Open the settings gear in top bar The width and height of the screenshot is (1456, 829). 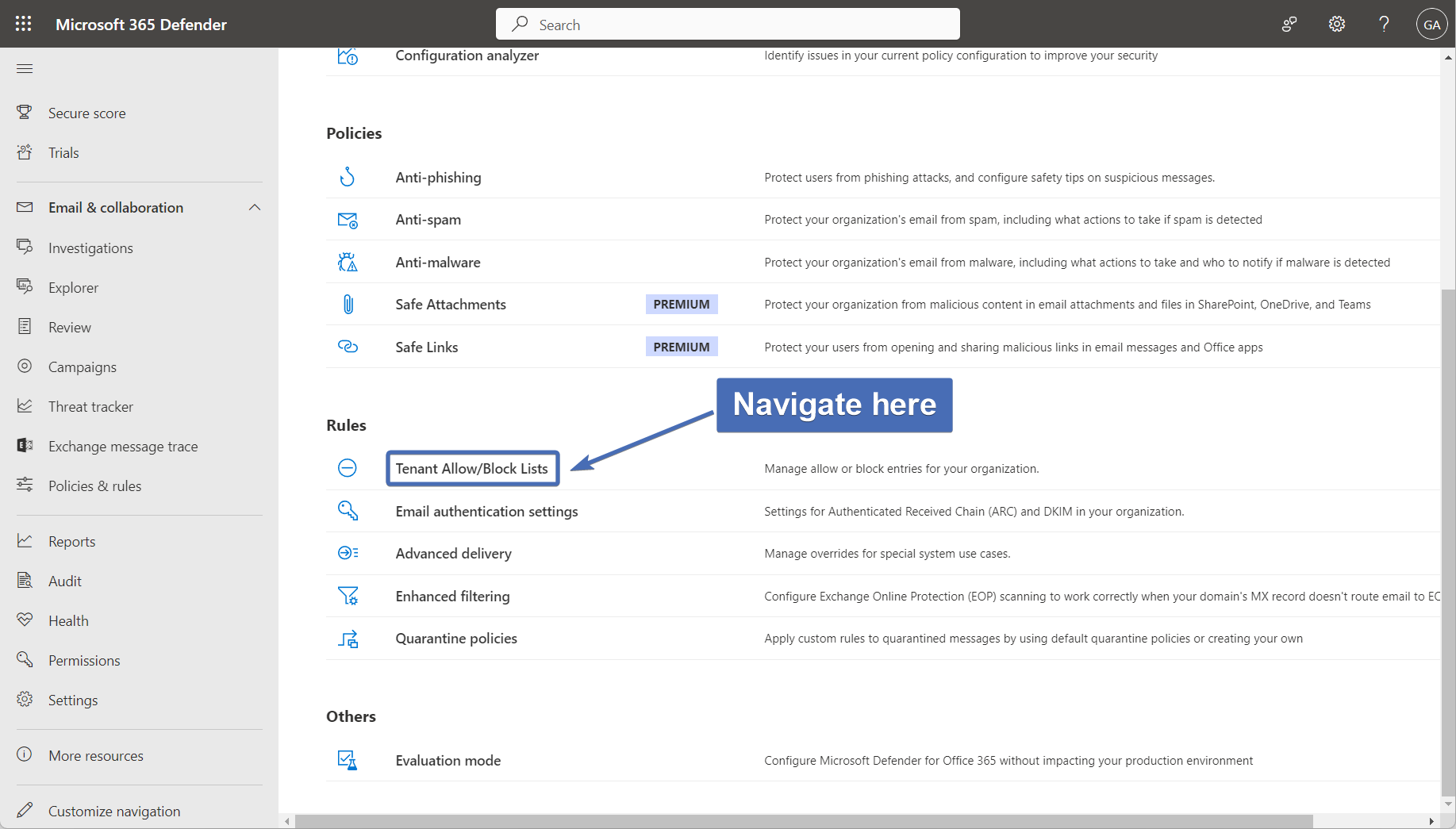[1337, 25]
